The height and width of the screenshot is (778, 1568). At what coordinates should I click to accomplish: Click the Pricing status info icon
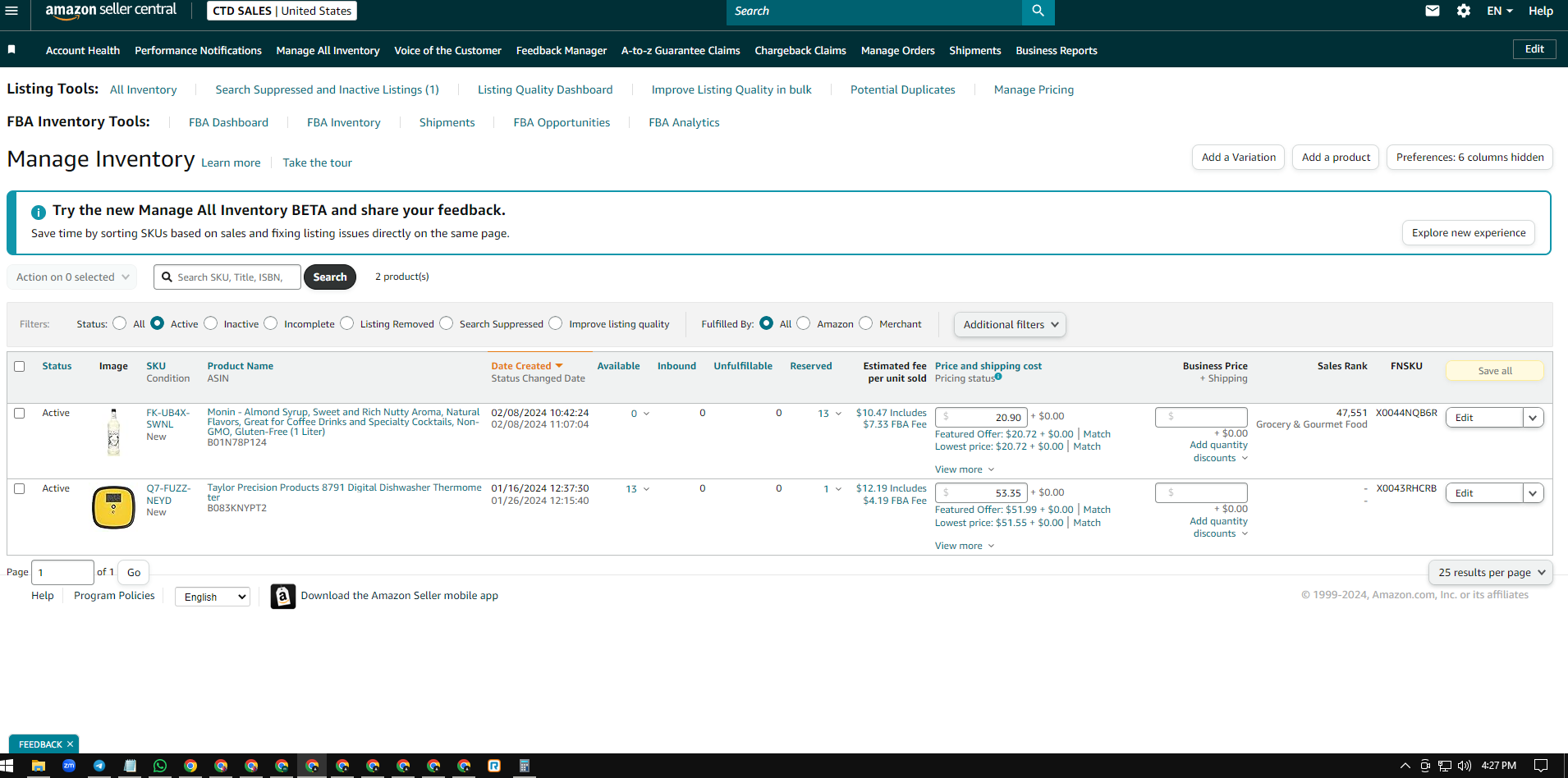(998, 377)
